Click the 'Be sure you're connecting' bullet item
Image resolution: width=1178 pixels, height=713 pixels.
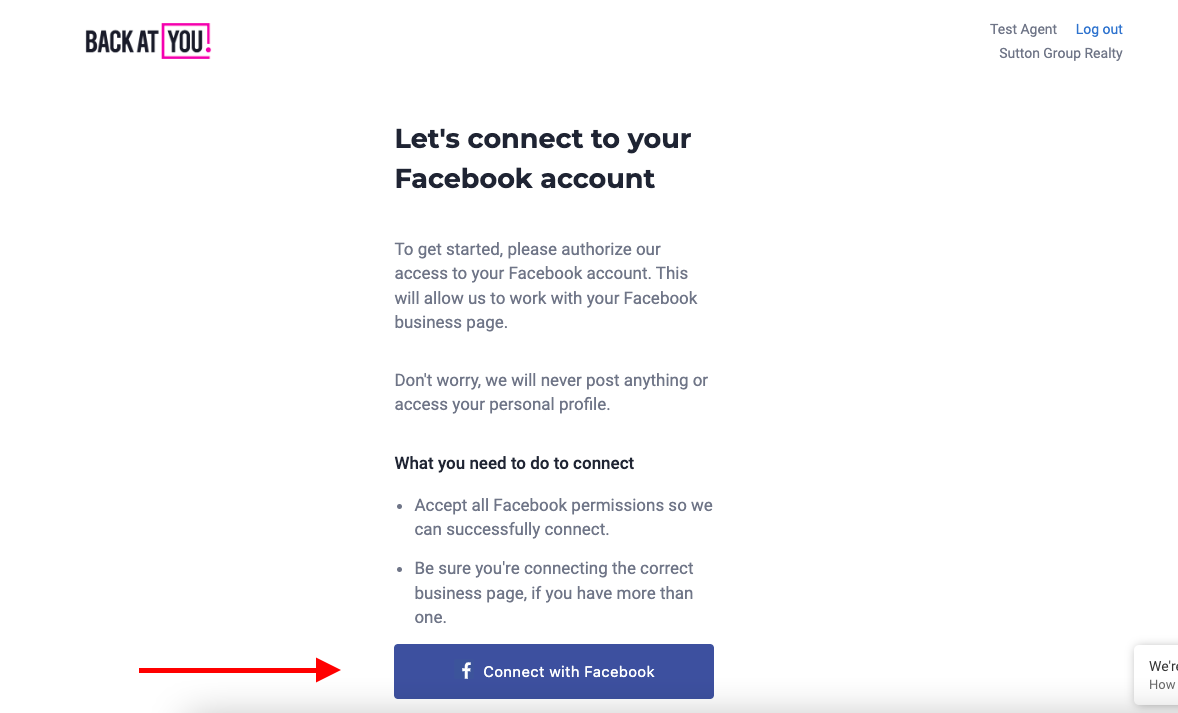coord(554,593)
